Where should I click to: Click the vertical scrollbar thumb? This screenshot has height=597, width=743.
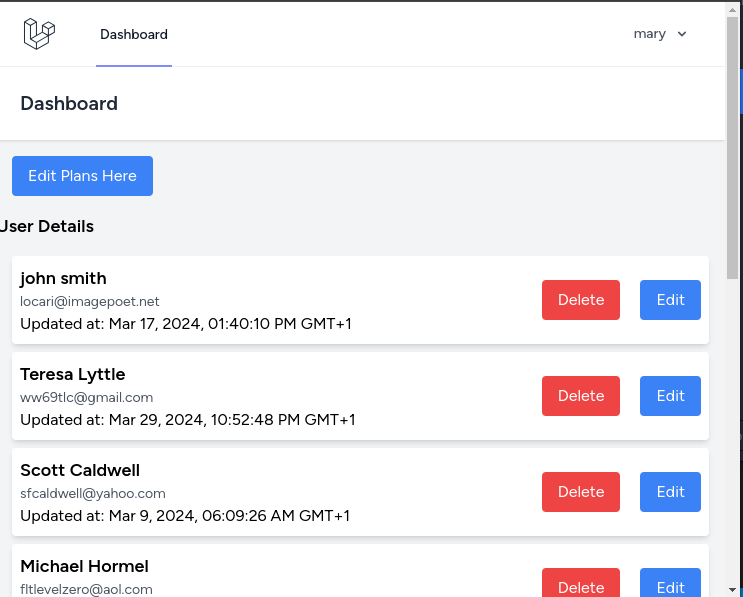[x=732, y=148]
